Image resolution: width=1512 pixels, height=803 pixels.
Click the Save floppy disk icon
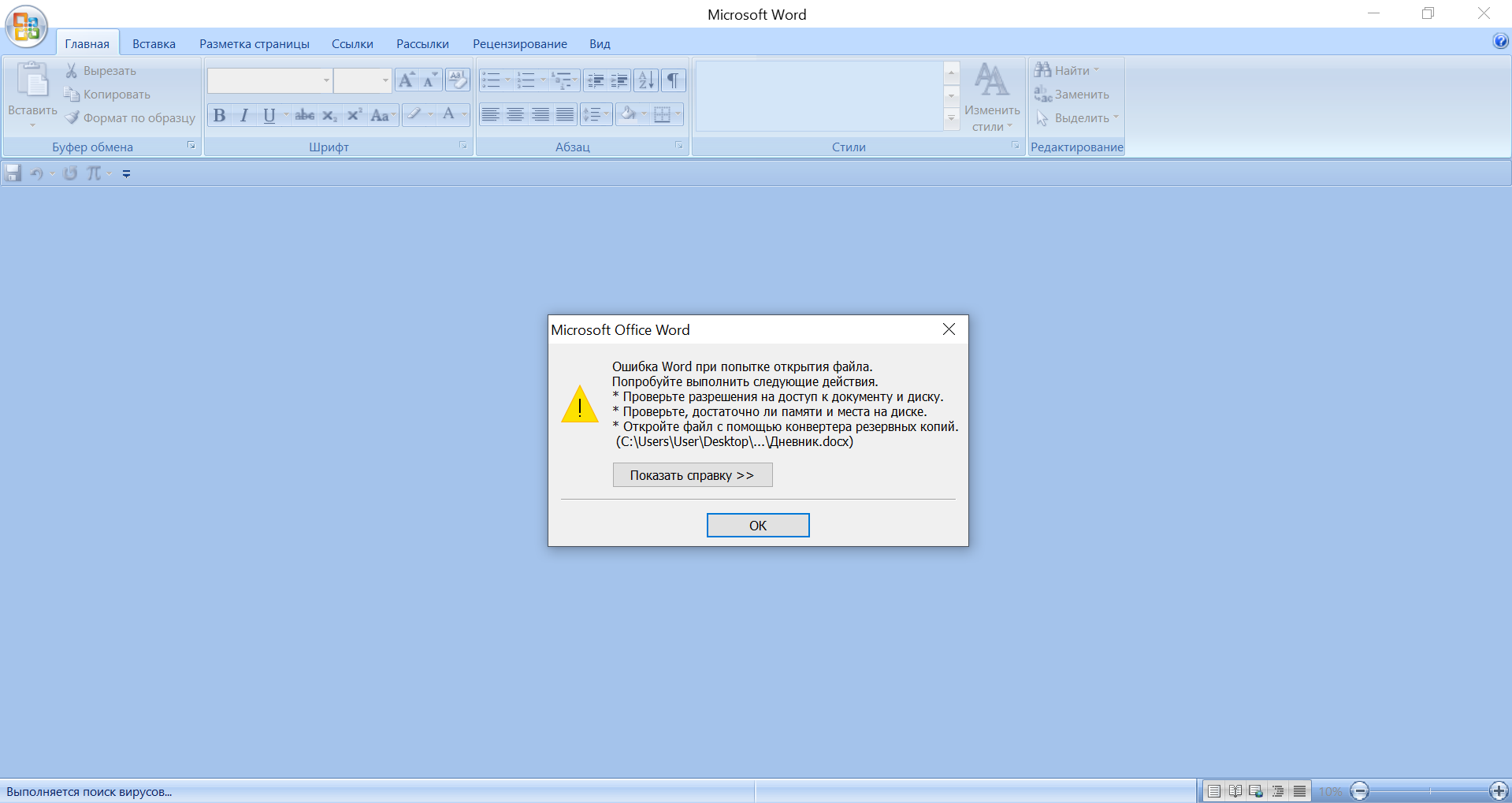[13, 173]
